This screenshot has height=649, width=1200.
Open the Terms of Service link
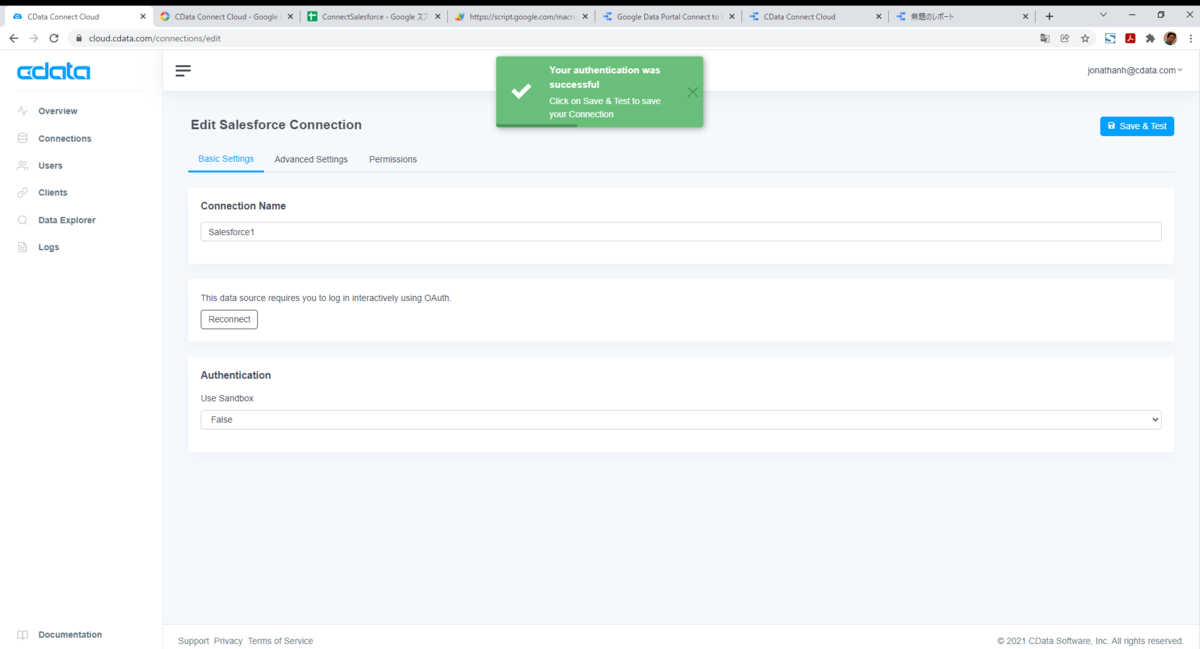[280, 641]
